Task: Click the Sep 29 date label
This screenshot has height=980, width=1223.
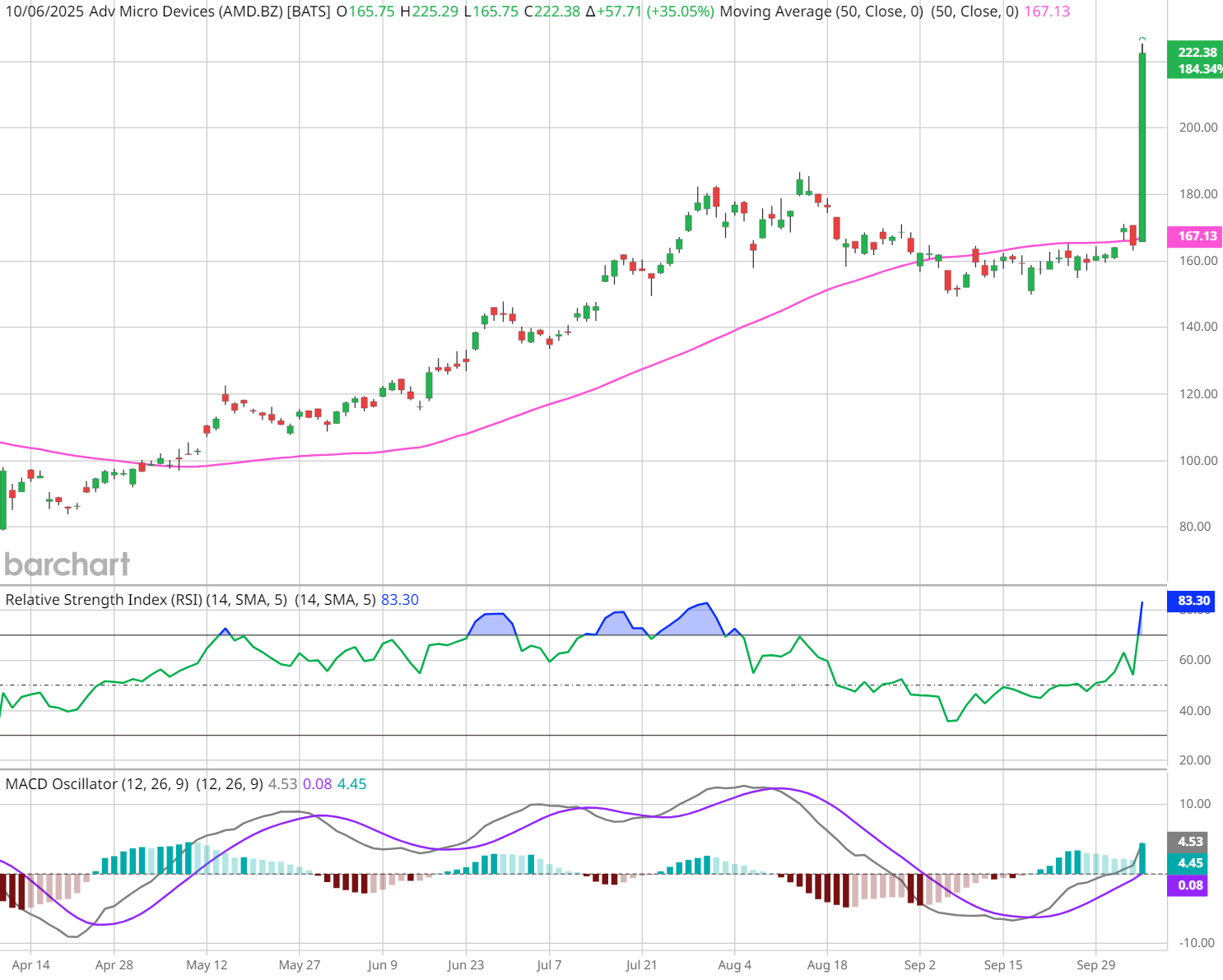Action: point(1096,965)
